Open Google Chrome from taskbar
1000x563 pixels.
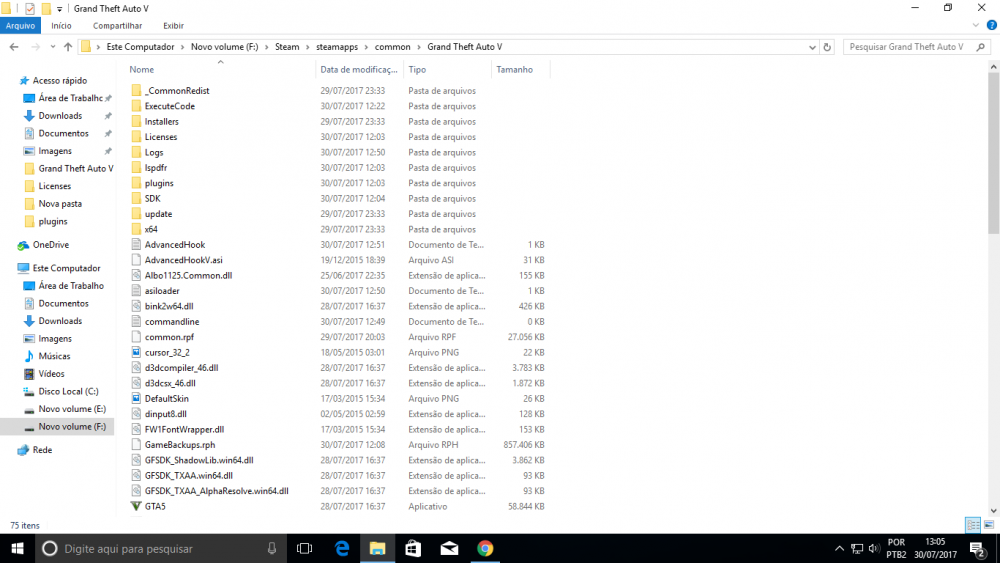[485, 548]
